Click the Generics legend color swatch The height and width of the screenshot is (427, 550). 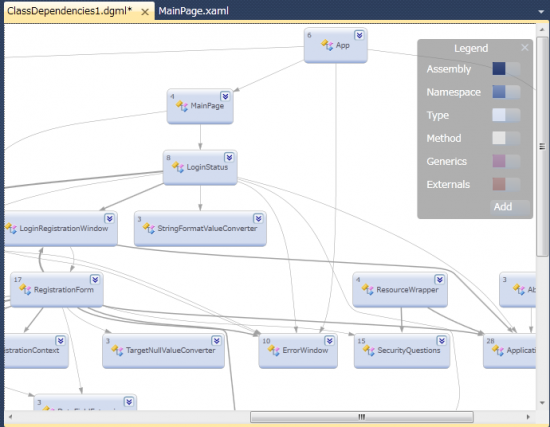click(499, 161)
